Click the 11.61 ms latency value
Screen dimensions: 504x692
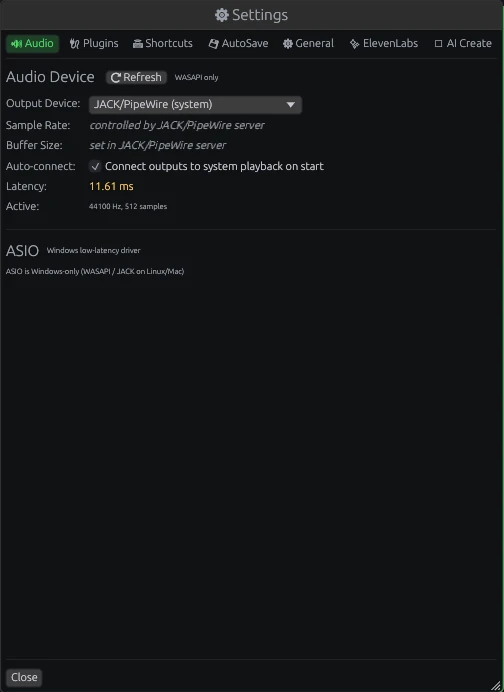click(111, 186)
